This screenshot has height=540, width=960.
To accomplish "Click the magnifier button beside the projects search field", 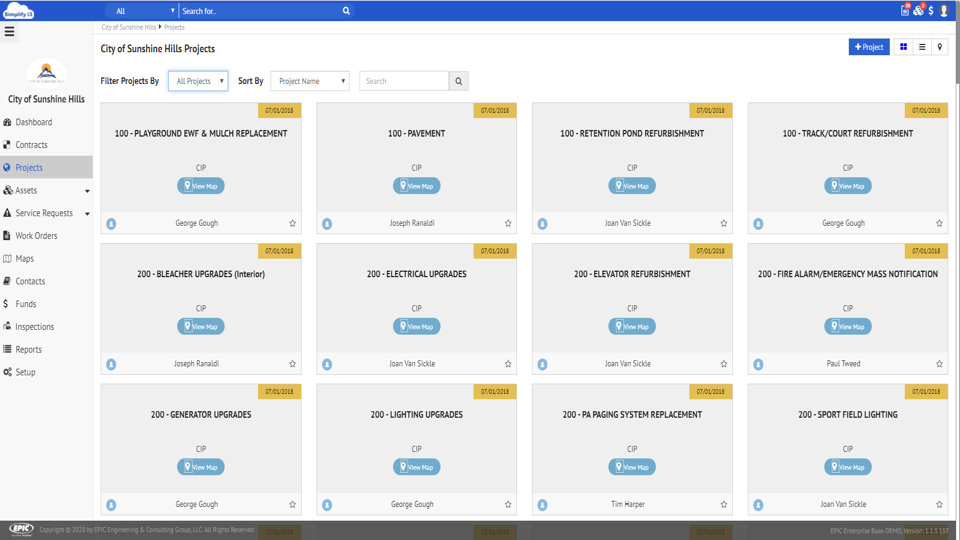I will point(459,81).
